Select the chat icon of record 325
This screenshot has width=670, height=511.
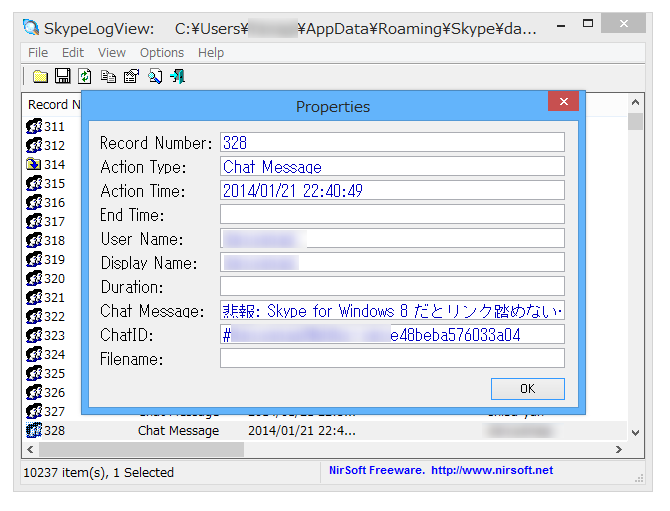(34, 373)
